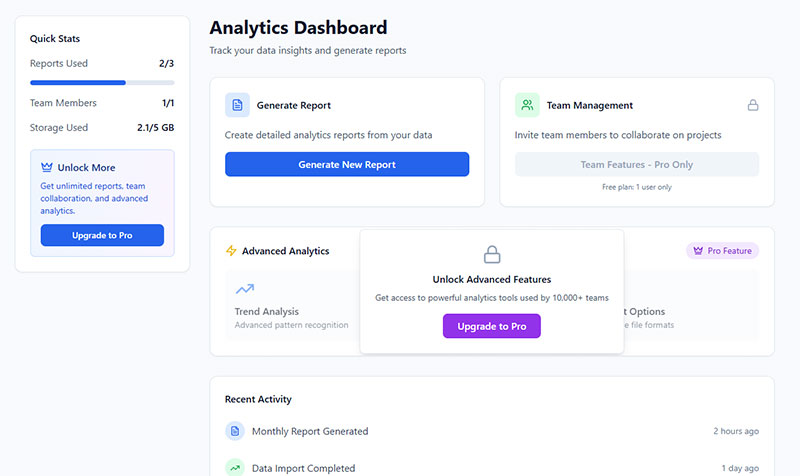Click the Analytics Dashboard heading
Viewport: 800px width, 476px height.
click(298, 28)
